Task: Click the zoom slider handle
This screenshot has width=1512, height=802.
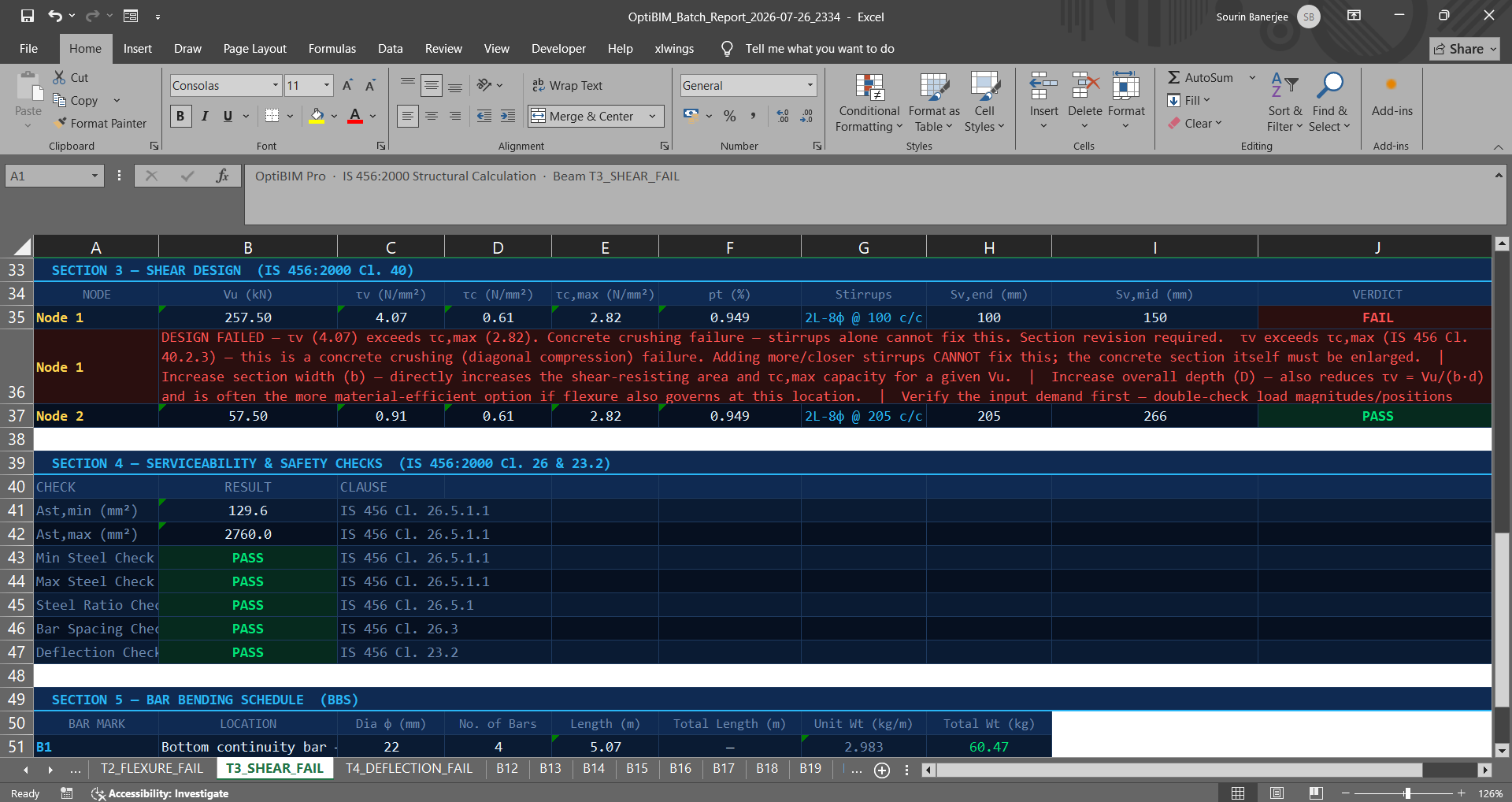Action: click(1407, 793)
